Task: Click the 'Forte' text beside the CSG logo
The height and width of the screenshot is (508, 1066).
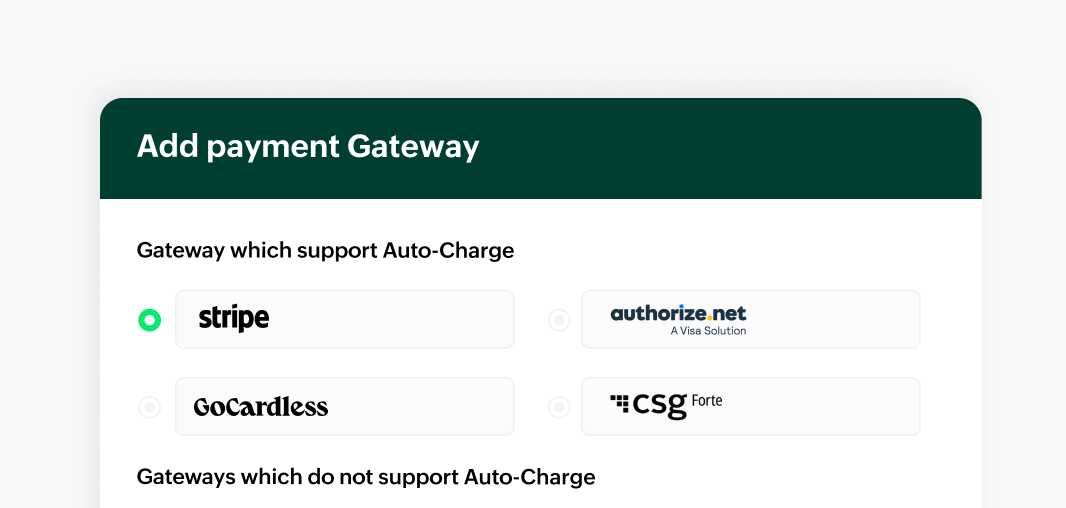Action: pyautogui.click(x=706, y=401)
